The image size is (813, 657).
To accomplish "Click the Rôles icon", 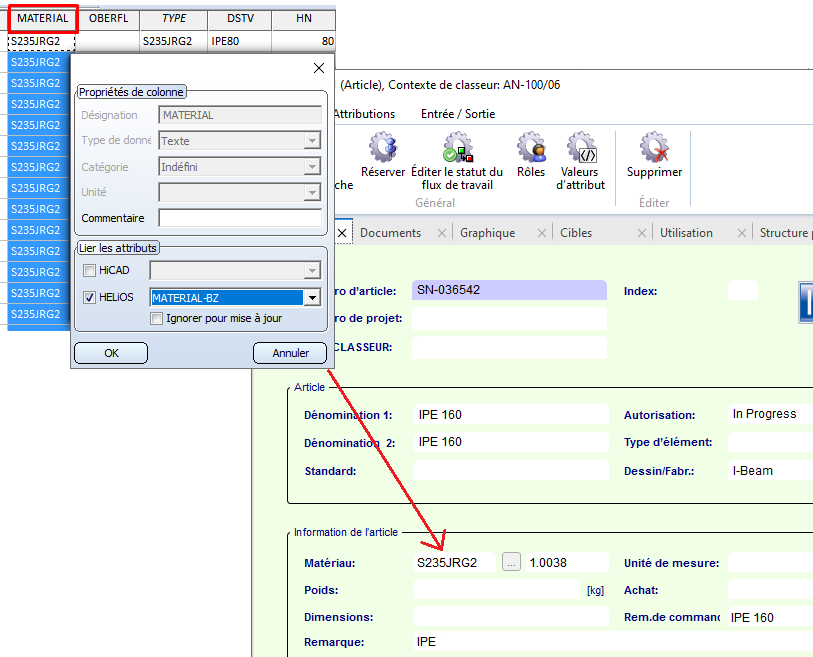I will [531, 148].
